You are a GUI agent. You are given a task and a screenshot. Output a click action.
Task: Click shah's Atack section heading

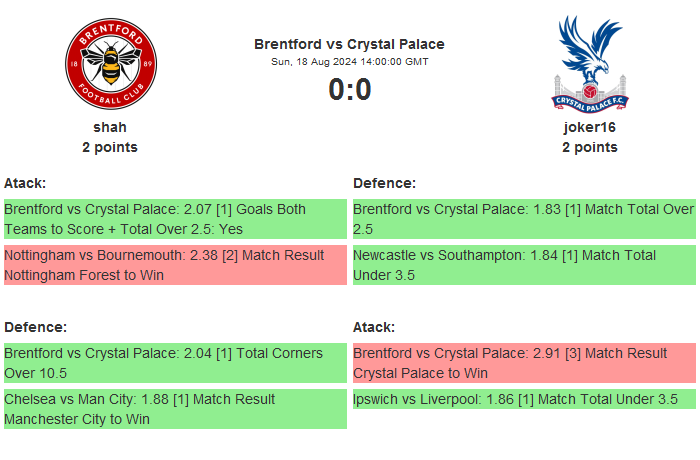25,183
